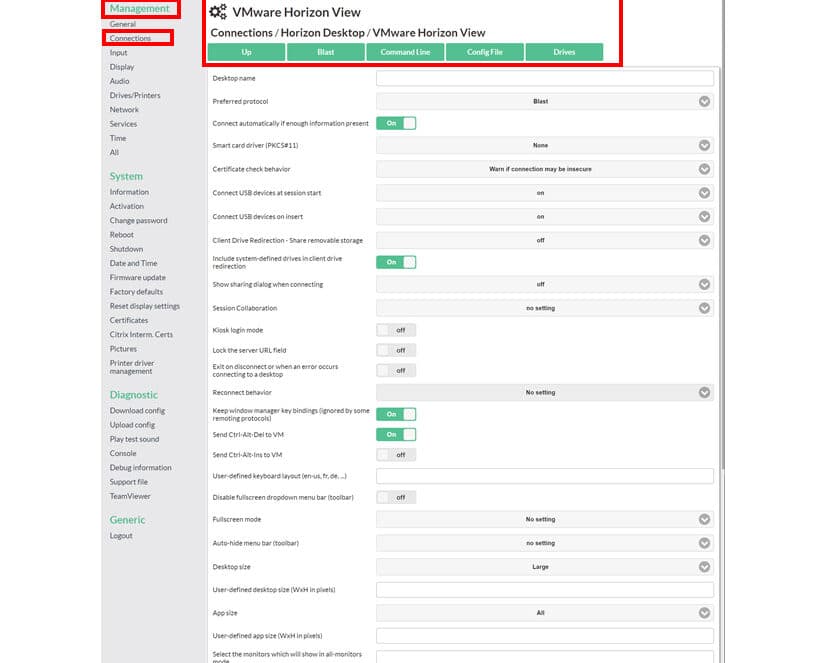Open Reset display settings link
The height and width of the screenshot is (663, 837).
tap(145, 306)
